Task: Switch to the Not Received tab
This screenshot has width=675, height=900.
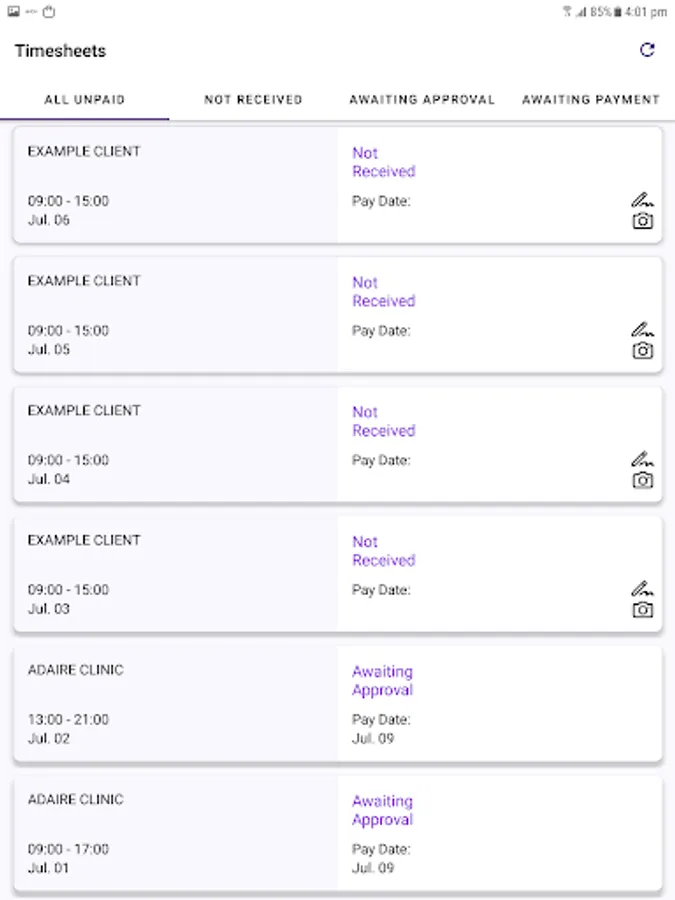Action: 253,100
